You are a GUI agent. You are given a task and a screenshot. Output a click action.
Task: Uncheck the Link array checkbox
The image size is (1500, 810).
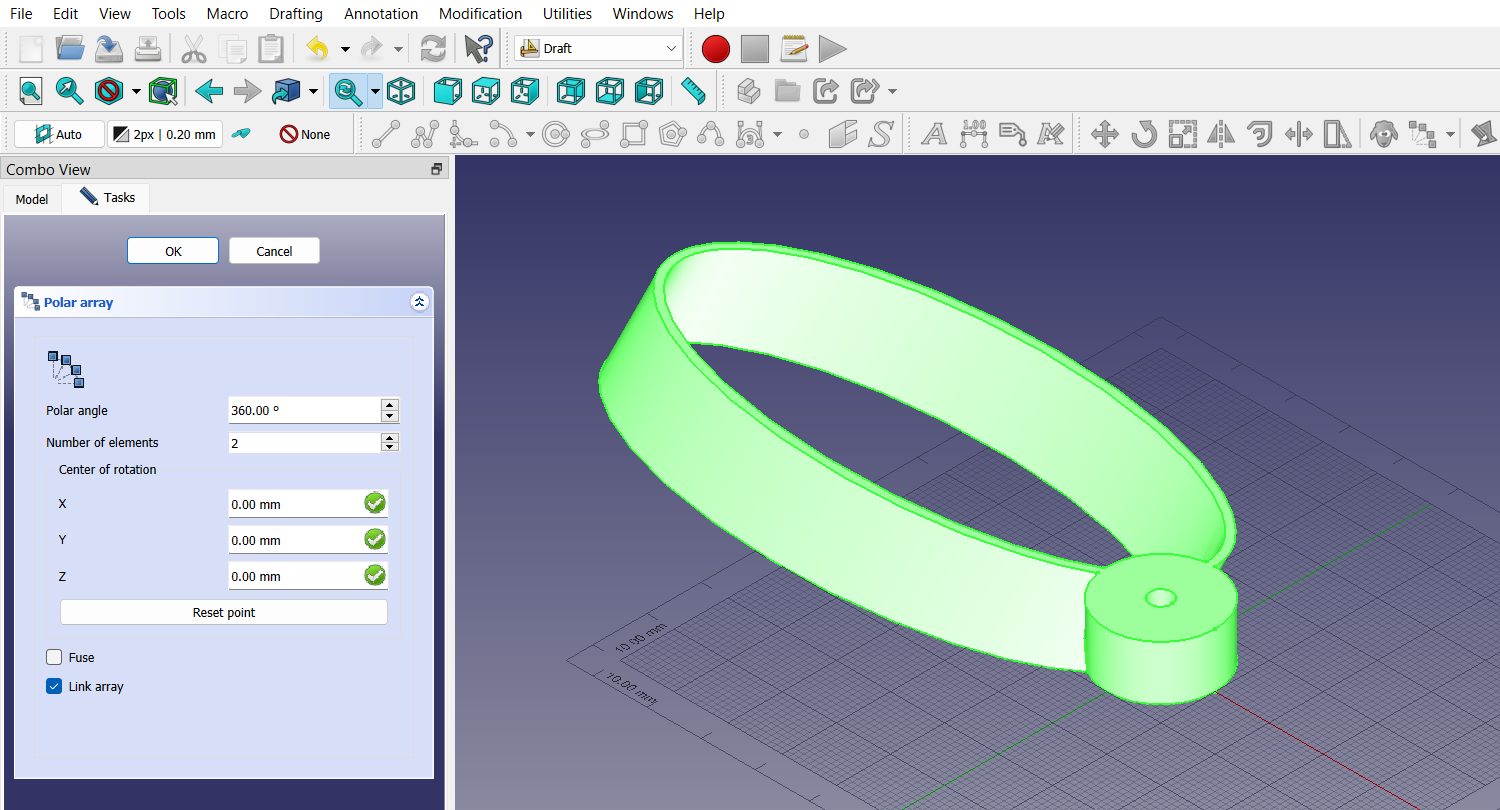tap(53, 686)
